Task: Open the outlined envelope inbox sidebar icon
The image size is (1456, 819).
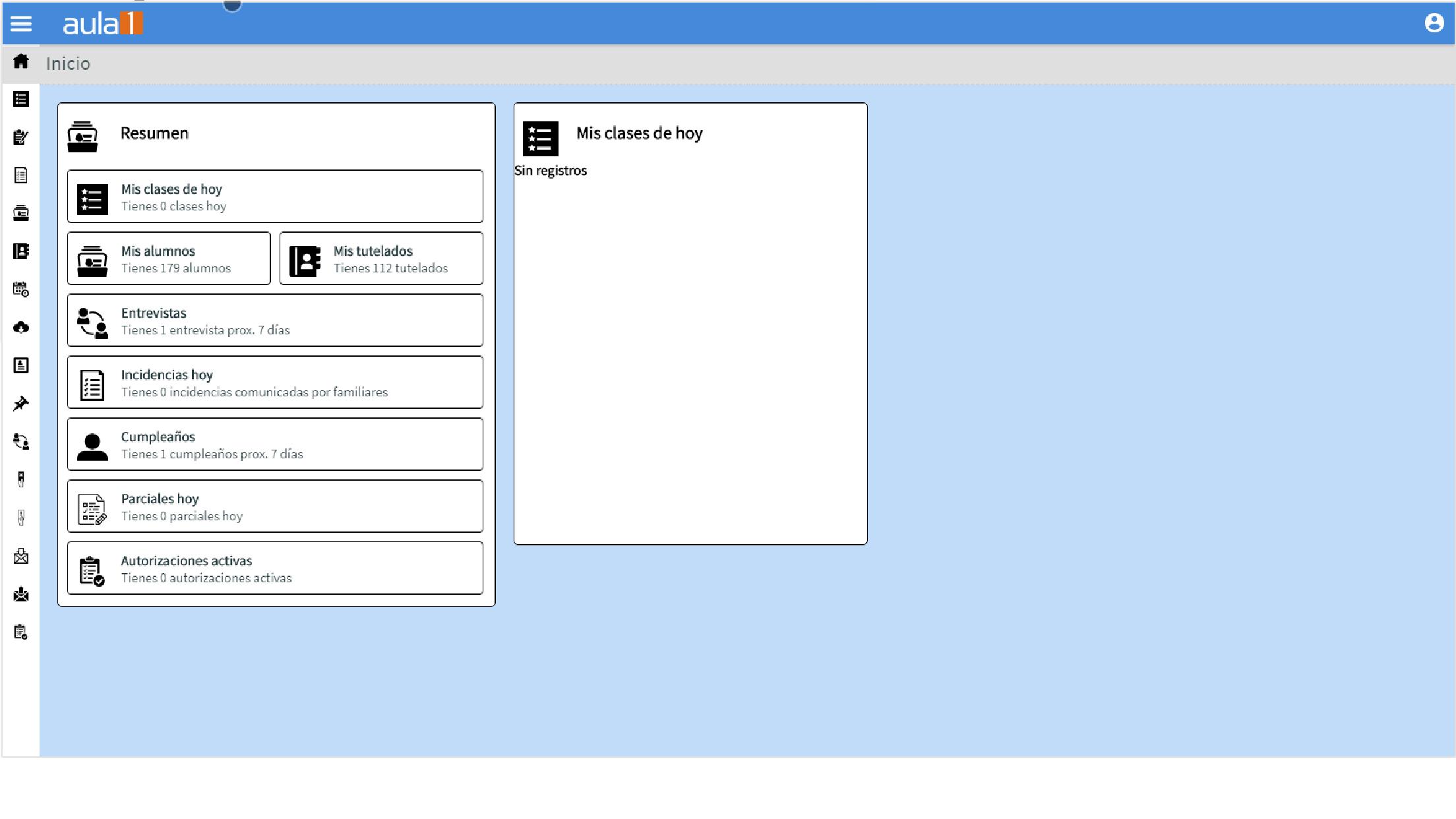Action: click(21, 557)
